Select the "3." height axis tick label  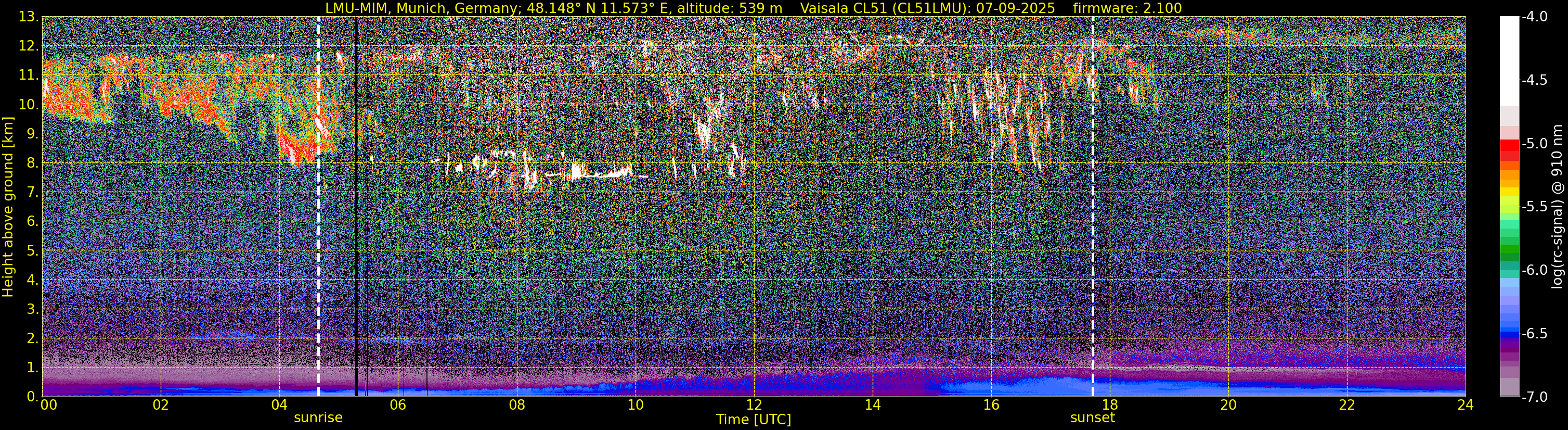[33, 309]
